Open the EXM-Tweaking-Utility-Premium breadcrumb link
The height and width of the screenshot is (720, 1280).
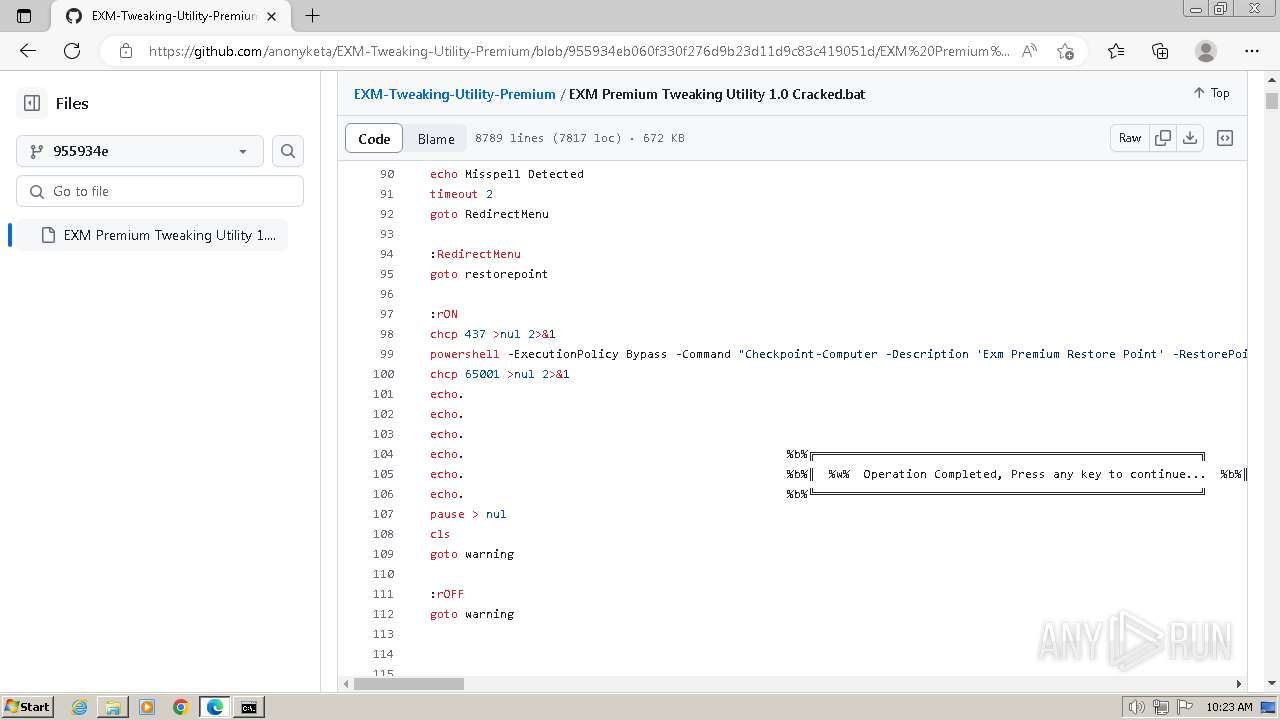tap(454, 94)
